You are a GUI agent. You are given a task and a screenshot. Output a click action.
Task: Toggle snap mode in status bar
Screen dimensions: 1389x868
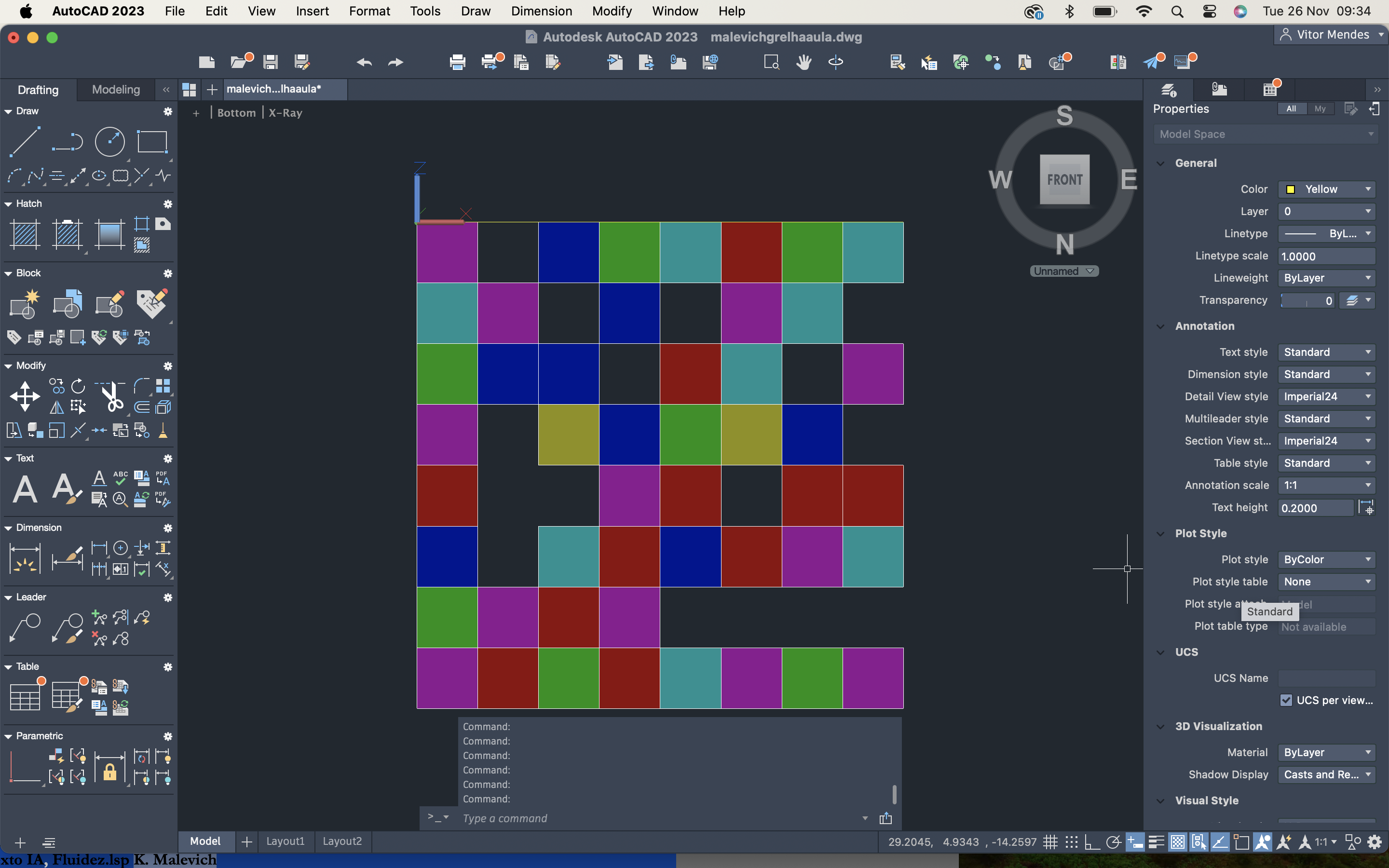[x=1071, y=842]
